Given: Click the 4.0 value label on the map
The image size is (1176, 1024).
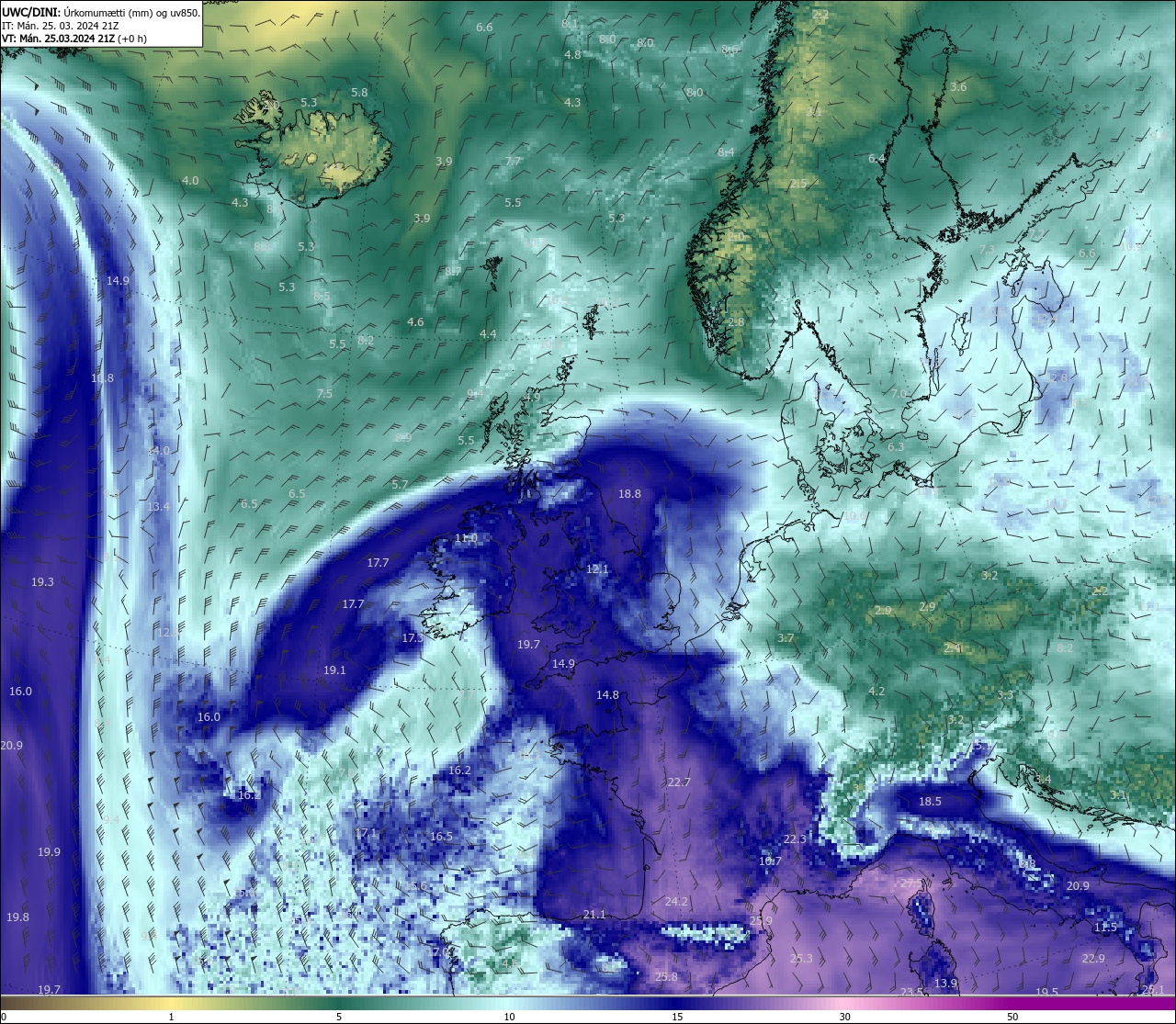Looking at the screenshot, I should point(190,180).
